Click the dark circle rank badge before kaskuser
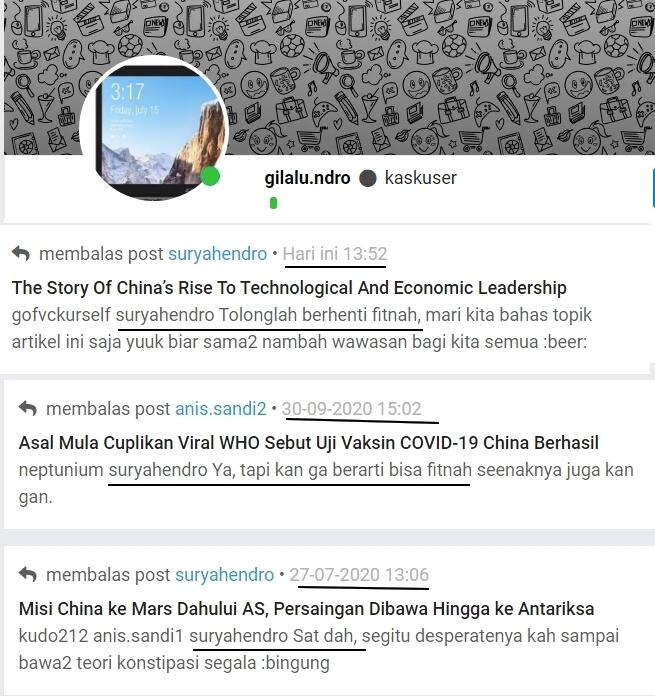 [x=367, y=178]
